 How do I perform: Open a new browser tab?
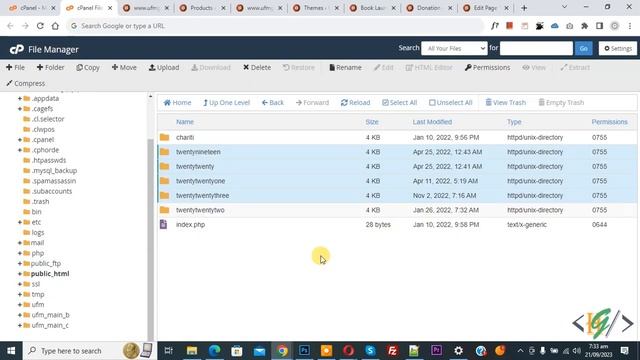point(524,8)
